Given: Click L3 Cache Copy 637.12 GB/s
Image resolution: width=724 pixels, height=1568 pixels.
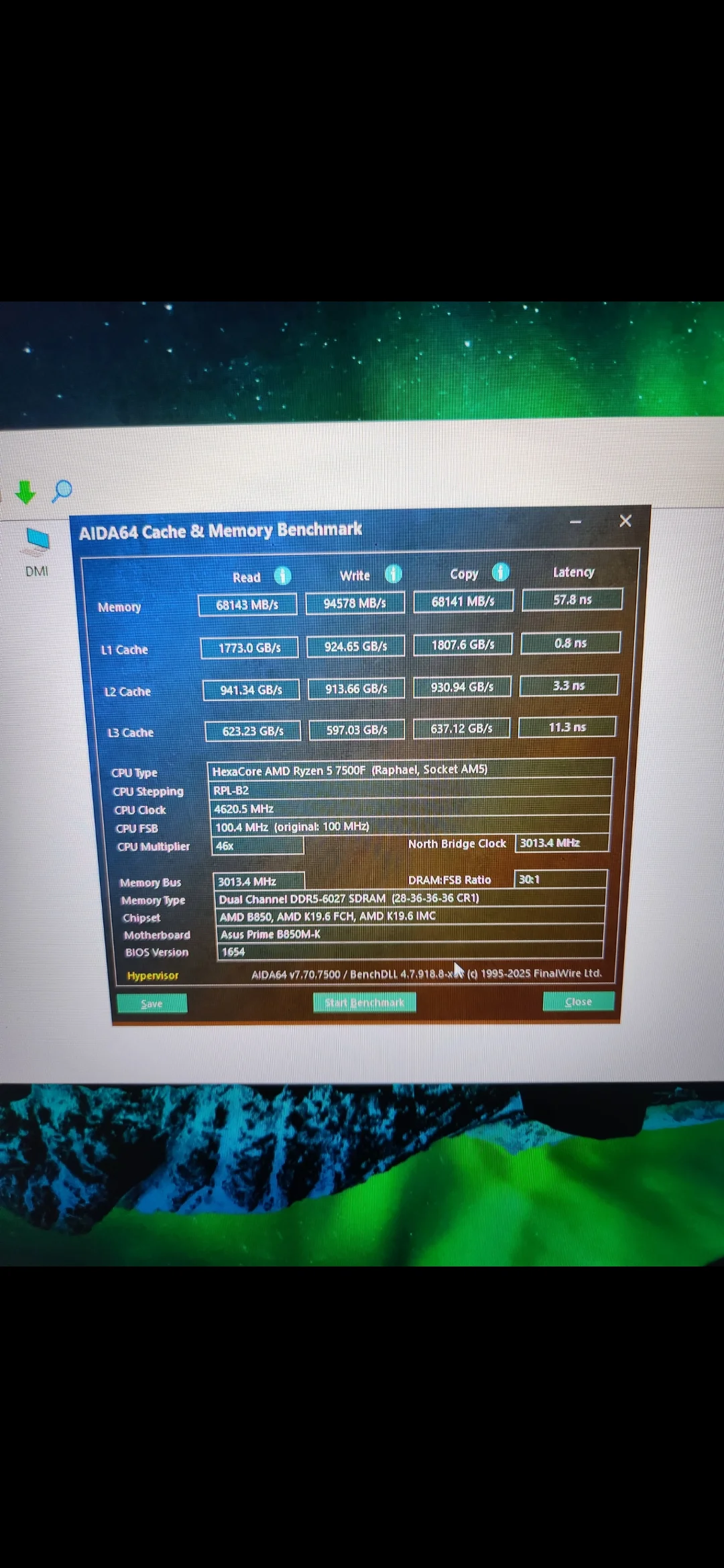Looking at the screenshot, I should (x=461, y=728).
